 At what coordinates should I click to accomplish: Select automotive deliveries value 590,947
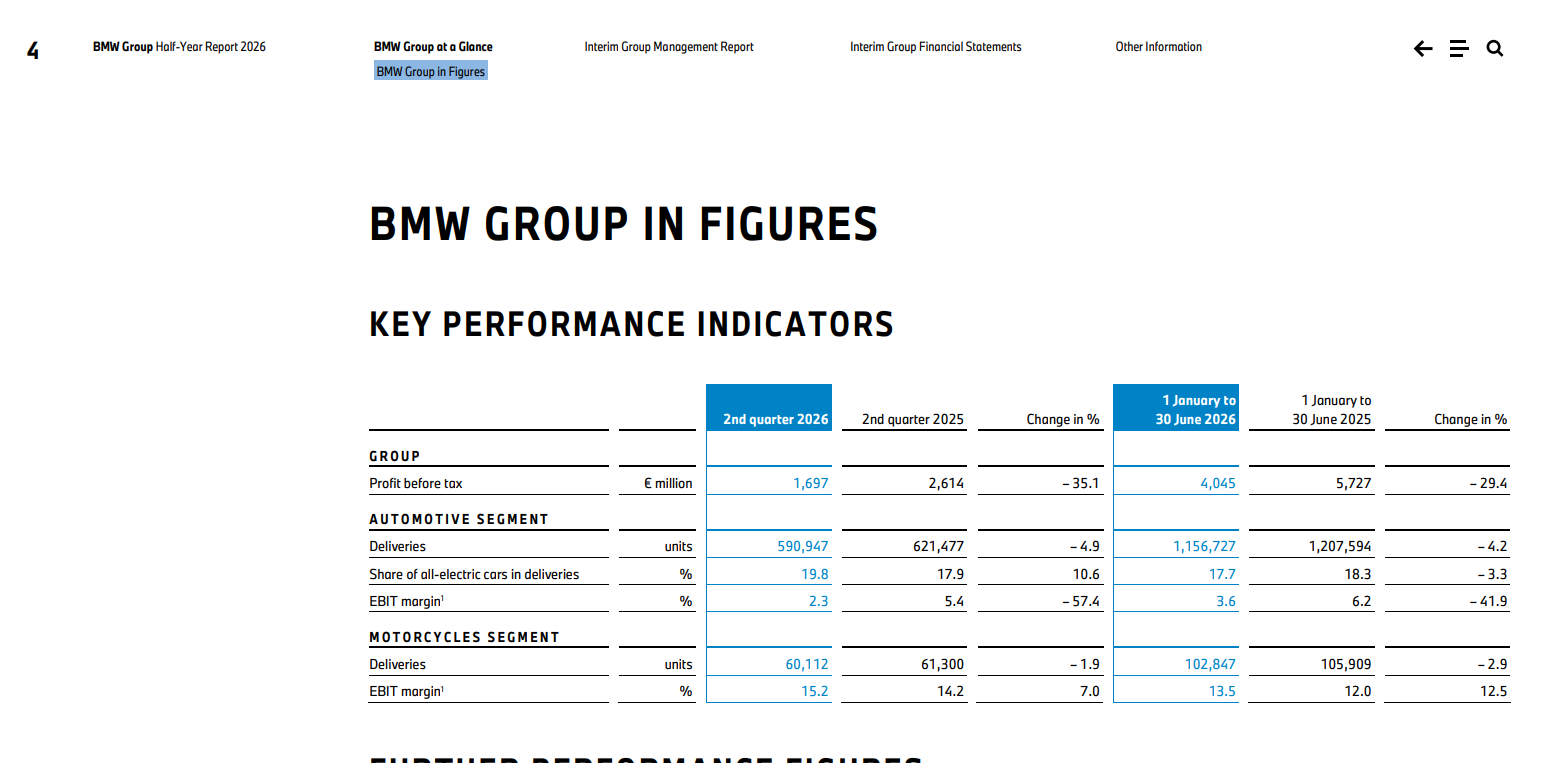pos(803,547)
